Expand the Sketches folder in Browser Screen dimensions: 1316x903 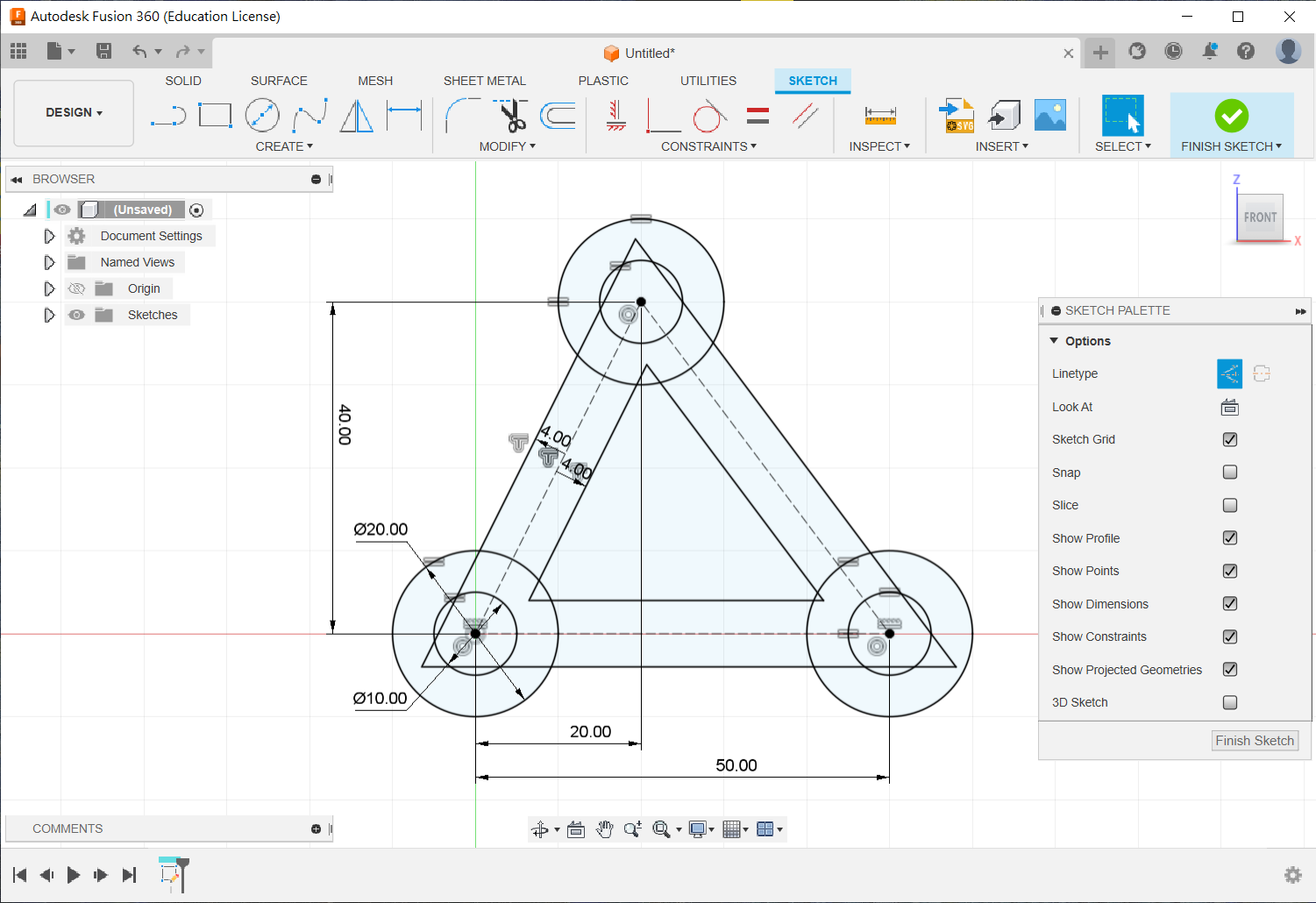tap(49, 315)
